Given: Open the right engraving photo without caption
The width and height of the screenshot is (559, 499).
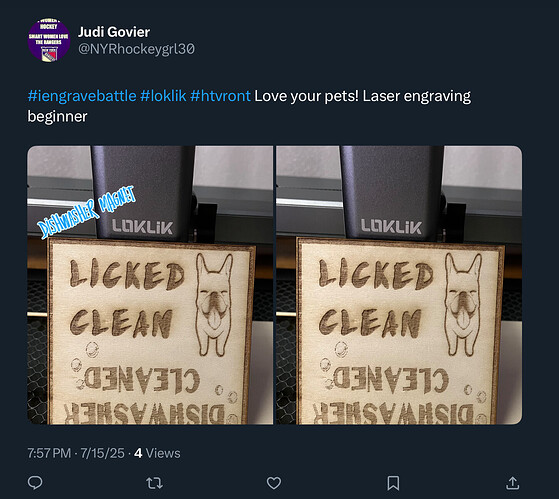Looking at the screenshot, I should pyautogui.click(x=399, y=285).
